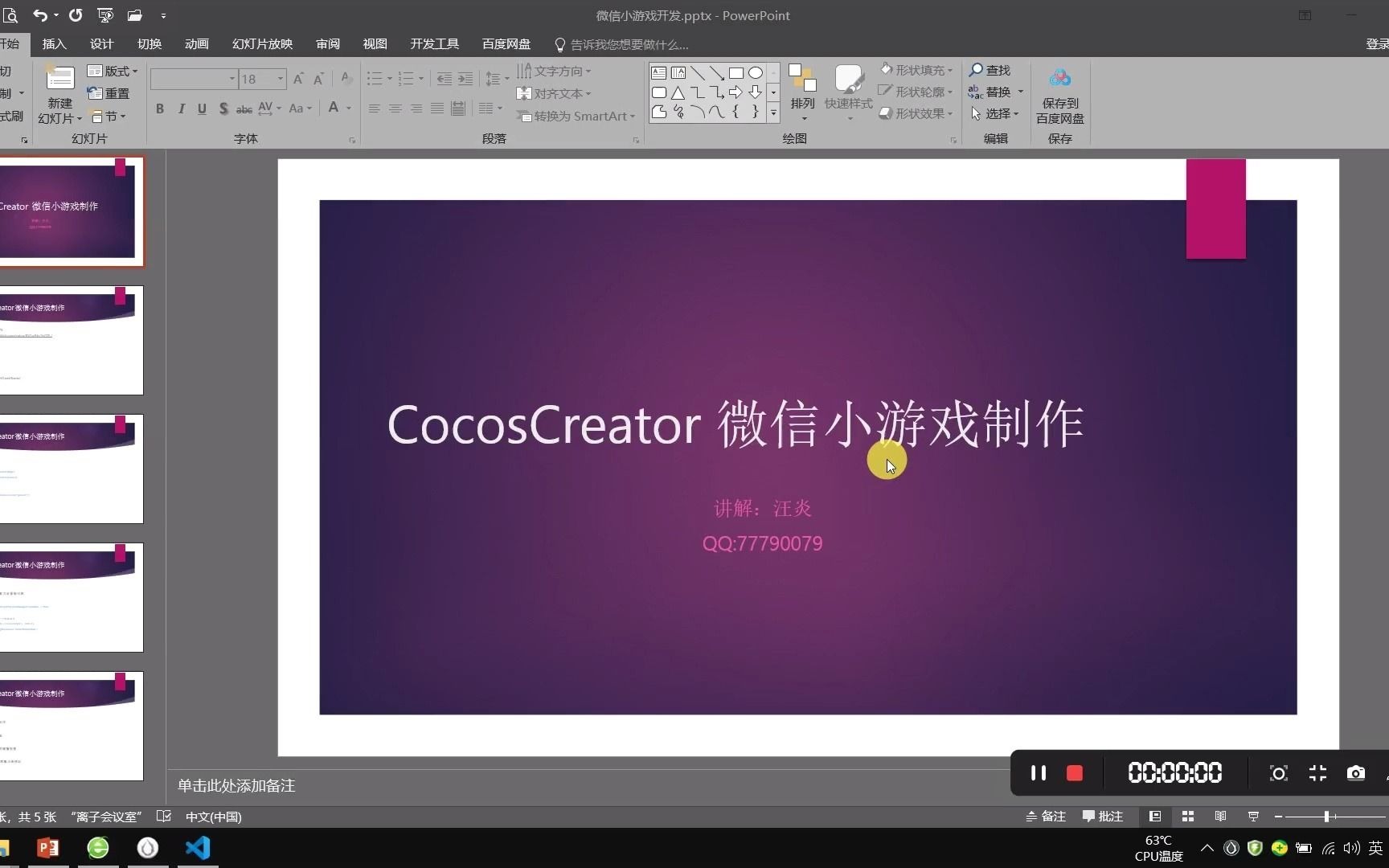Open 形状轮廓 shape outline options
The image size is (1389, 868).
tap(916, 92)
